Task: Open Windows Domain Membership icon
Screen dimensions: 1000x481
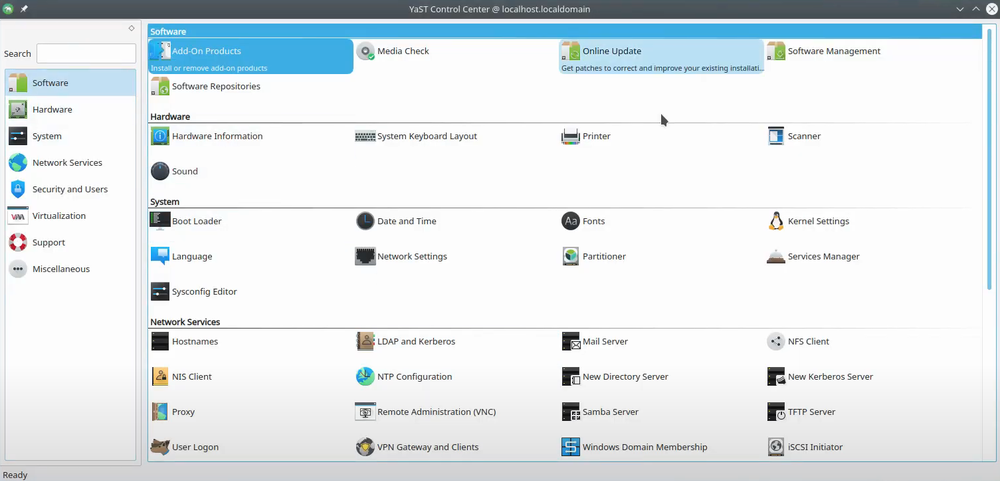Action: (571, 447)
